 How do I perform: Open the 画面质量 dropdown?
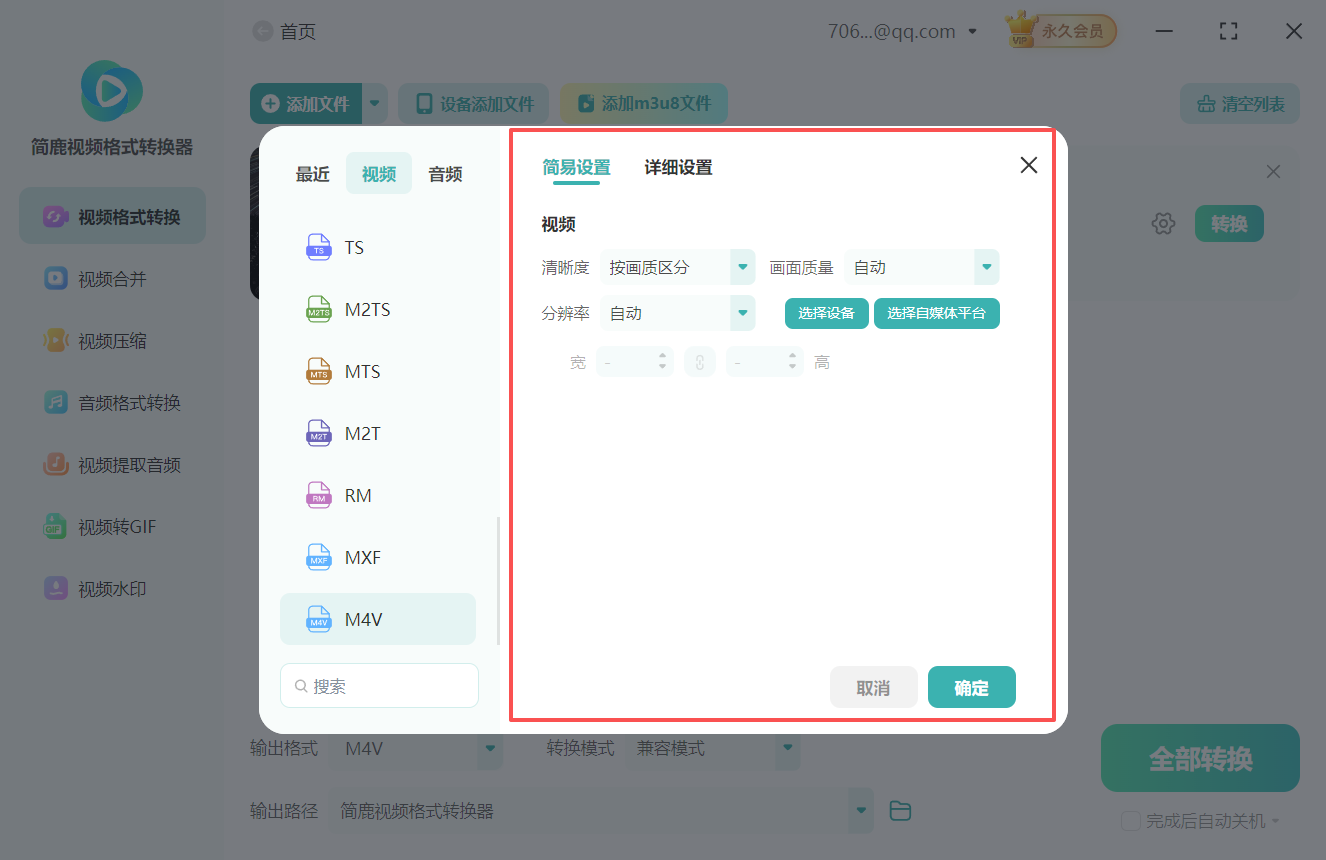click(986, 268)
